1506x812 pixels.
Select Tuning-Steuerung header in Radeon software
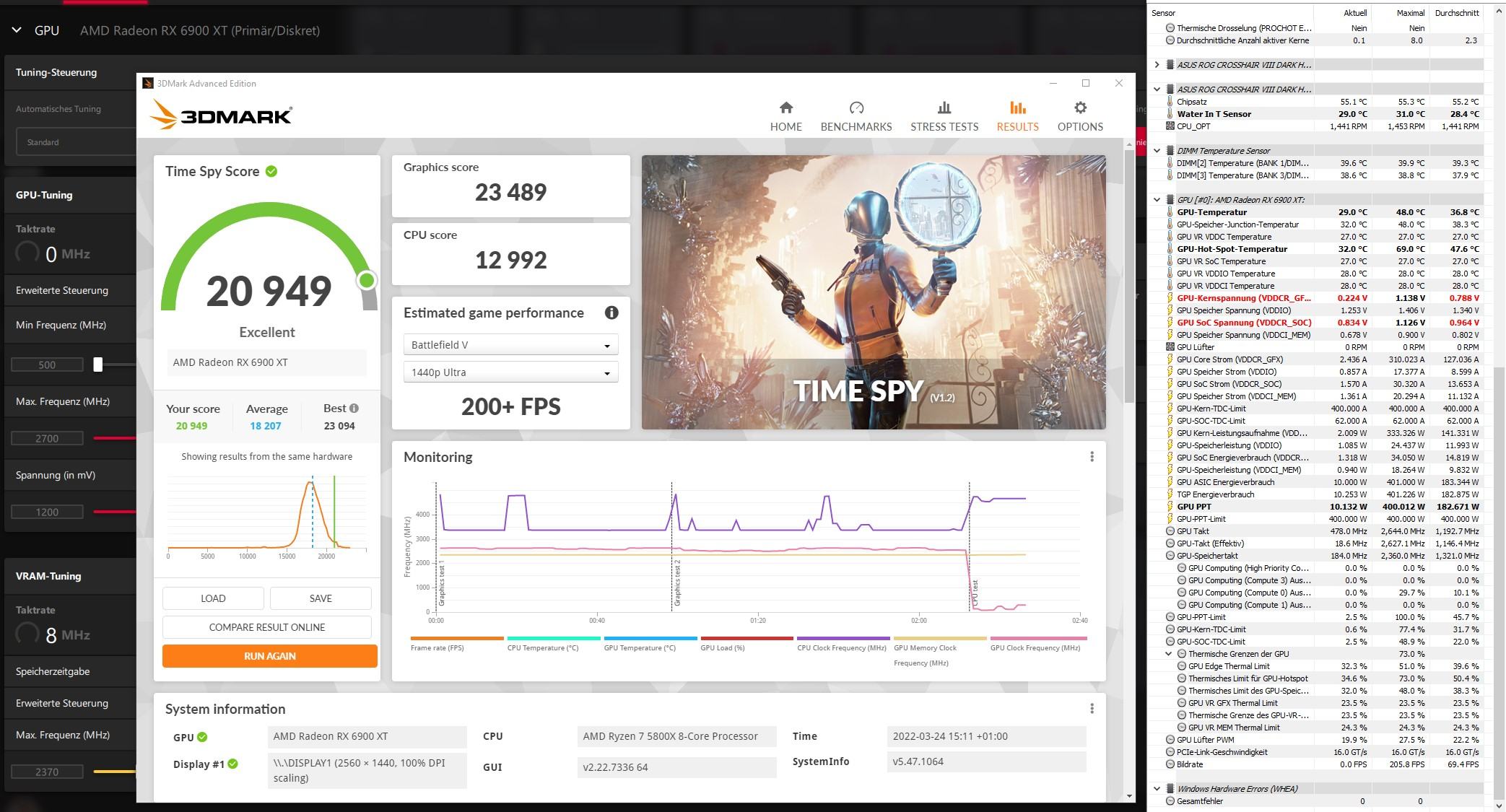pyautogui.click(x=56, y=72)
